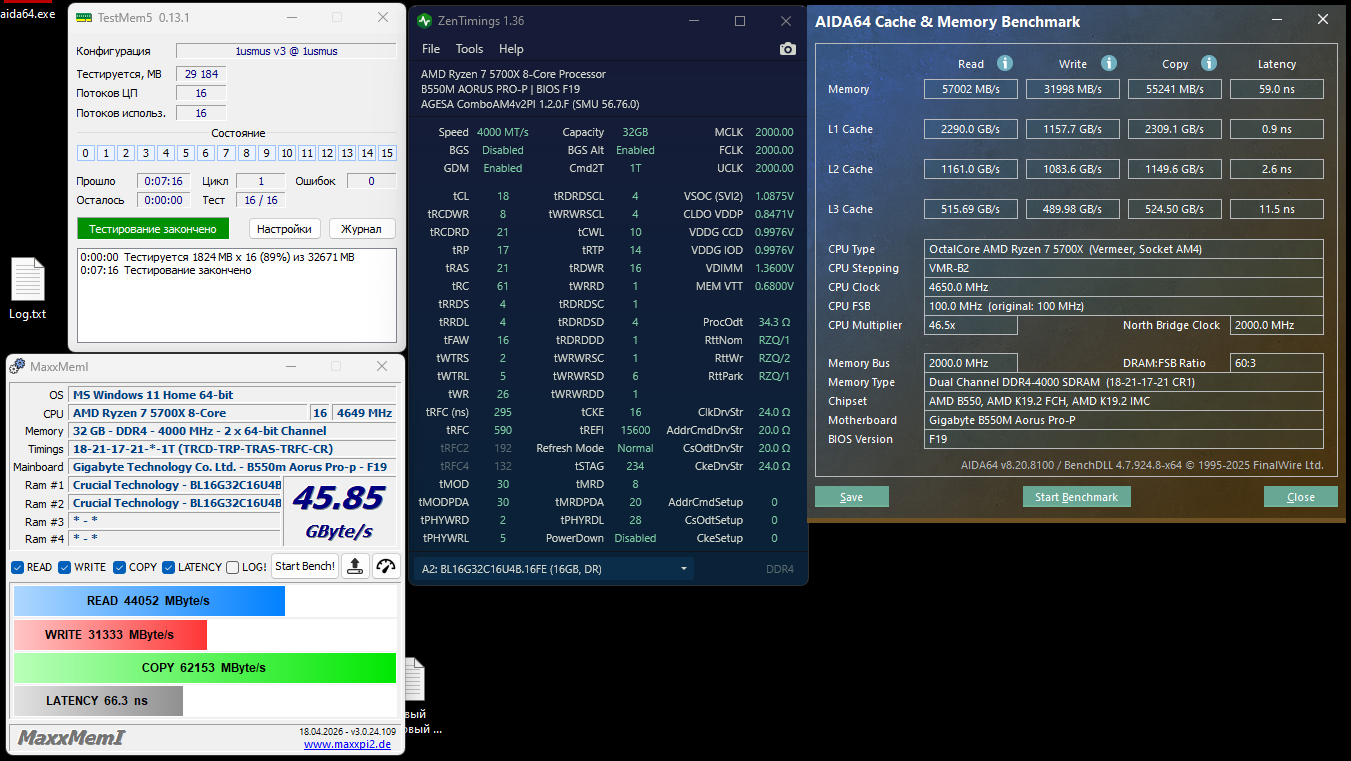Screen dimensions: 1351x761
Task: Uncheck the LATENCY checkbox in MaxxMemI
Action: pyautogui.click(x=169, y=567)
